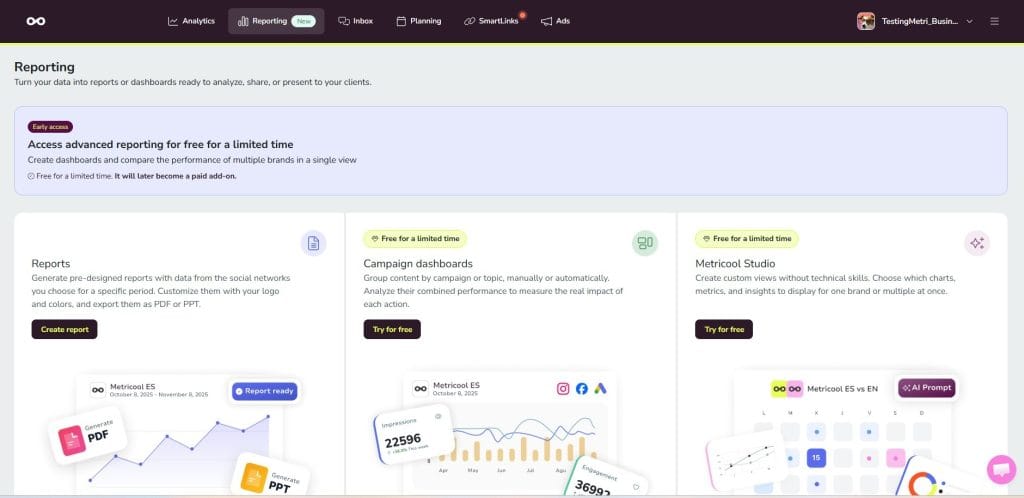The width and height of the screenshot is (1024, 498).
Task: Click the Analytics line chart icon
Action: 173,22
